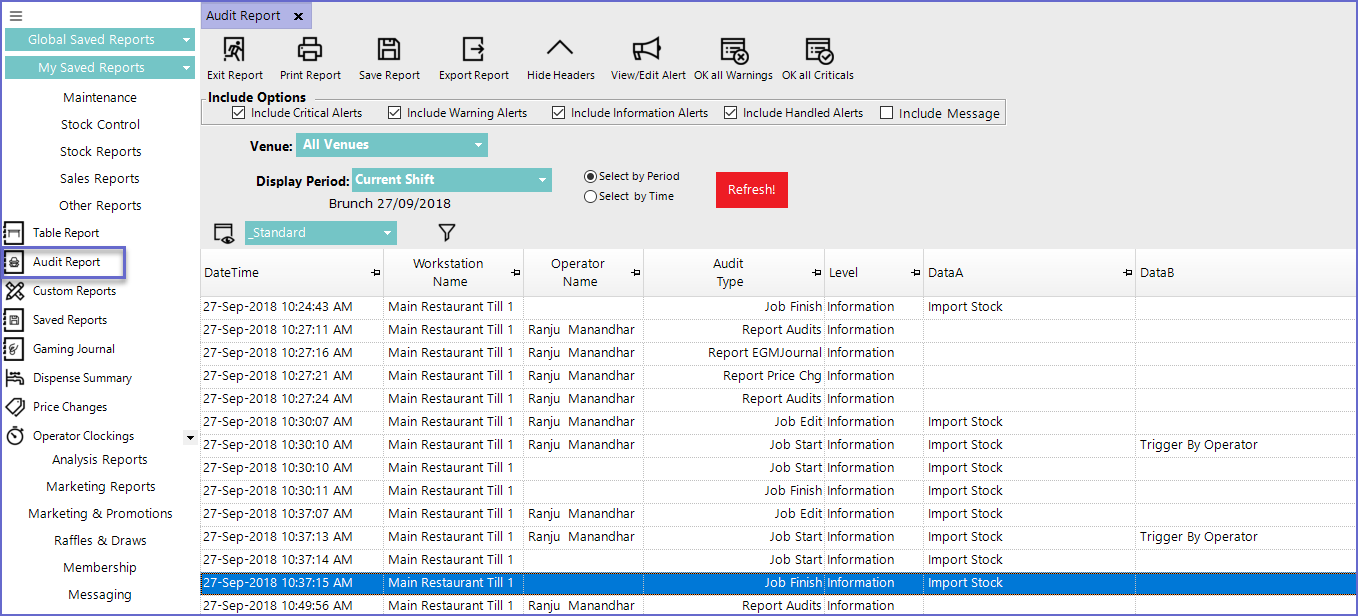Image resolution: width=1358 pixels, height=616 pixels.
Task: Expand the Global Saved Reports button
Action: (x=100, y=40)
